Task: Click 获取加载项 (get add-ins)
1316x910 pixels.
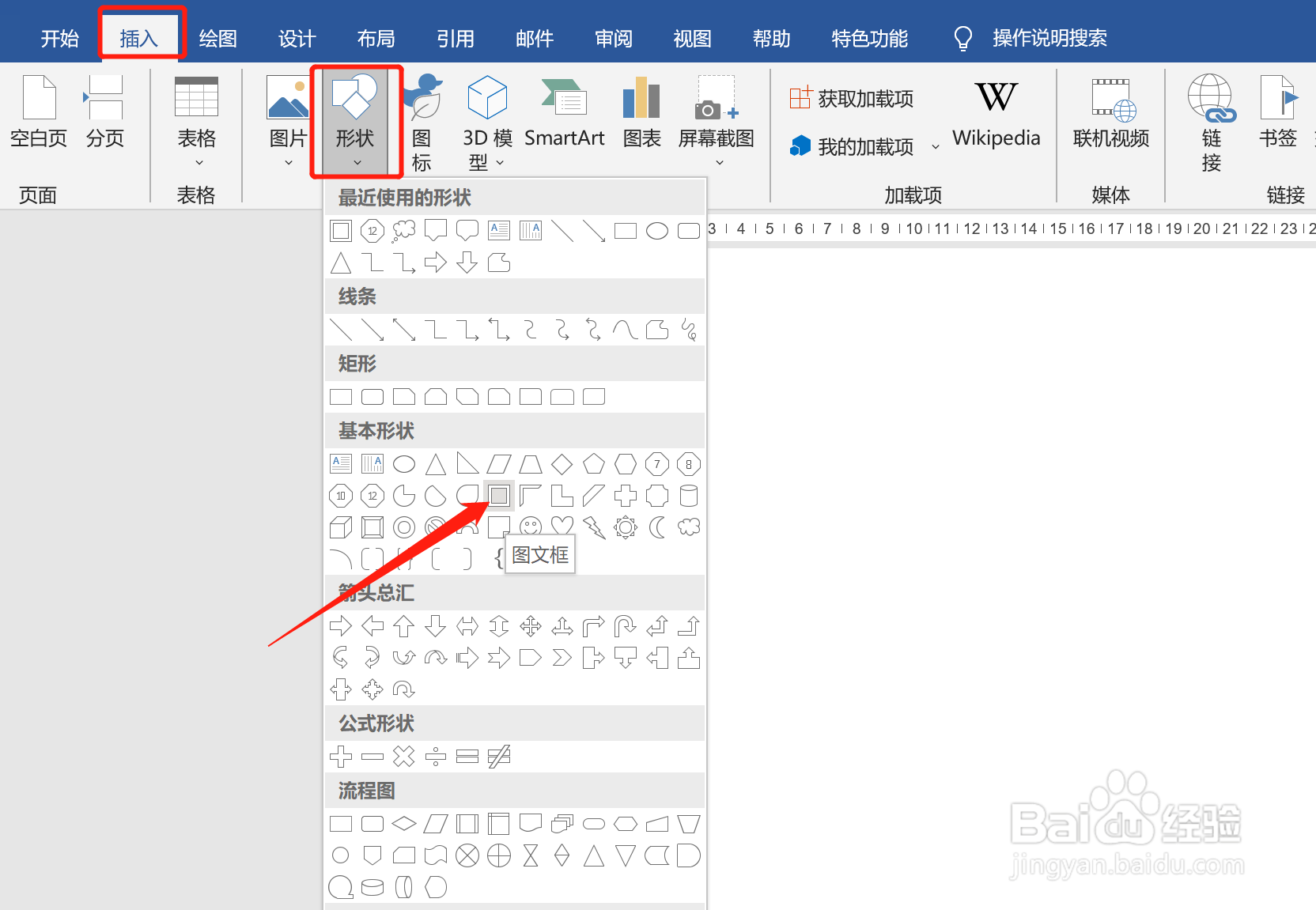Action: pos(852,98)
